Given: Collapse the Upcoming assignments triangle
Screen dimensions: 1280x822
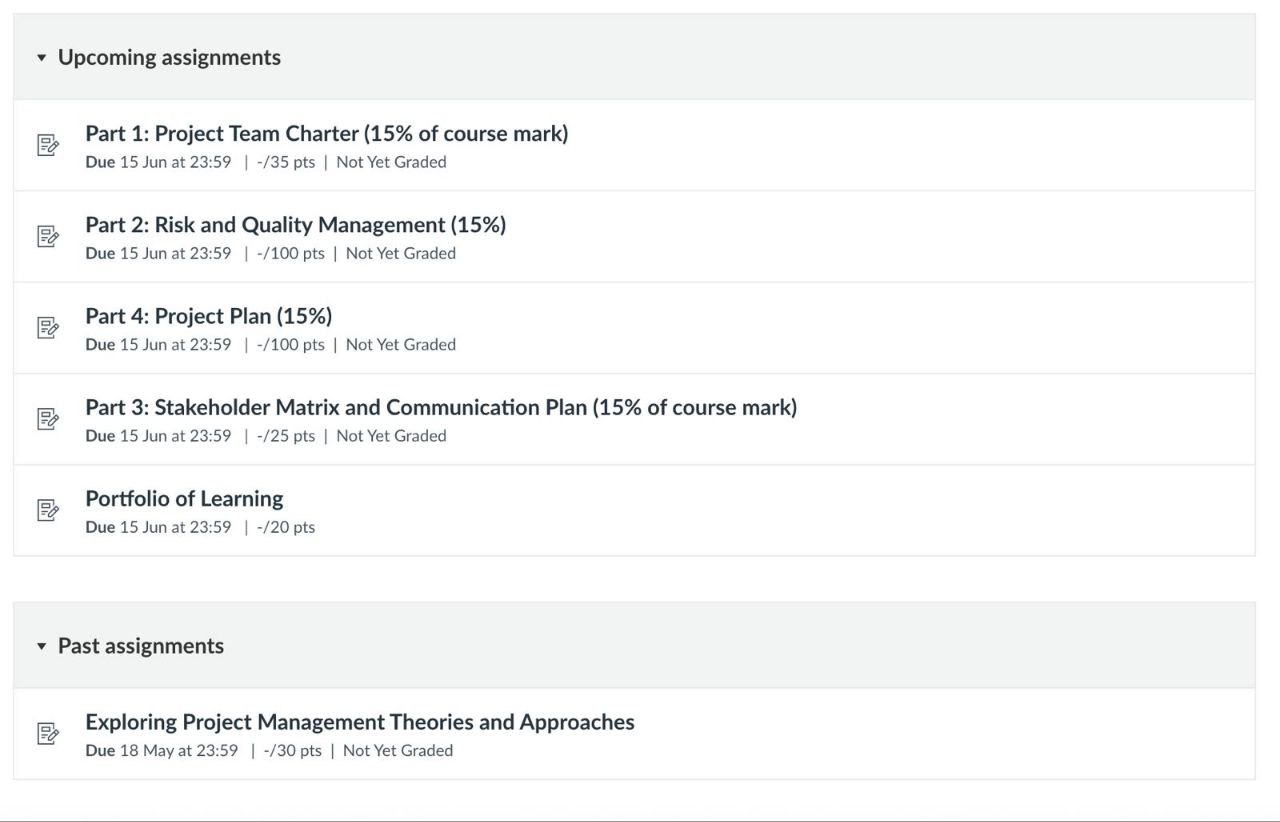Looking at the screenshot, I should (41, 58).
